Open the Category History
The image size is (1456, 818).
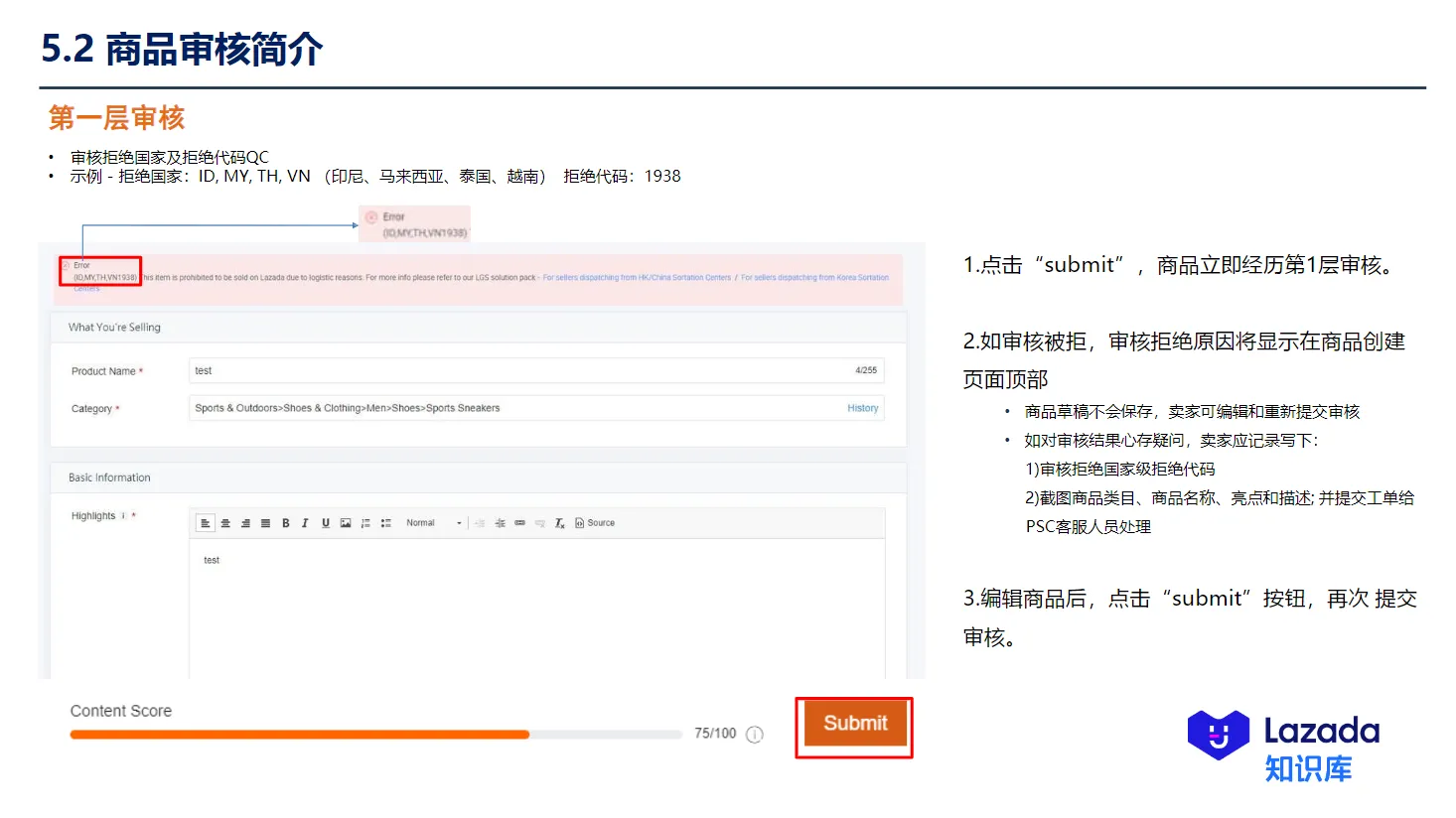(x=862, y=408)
